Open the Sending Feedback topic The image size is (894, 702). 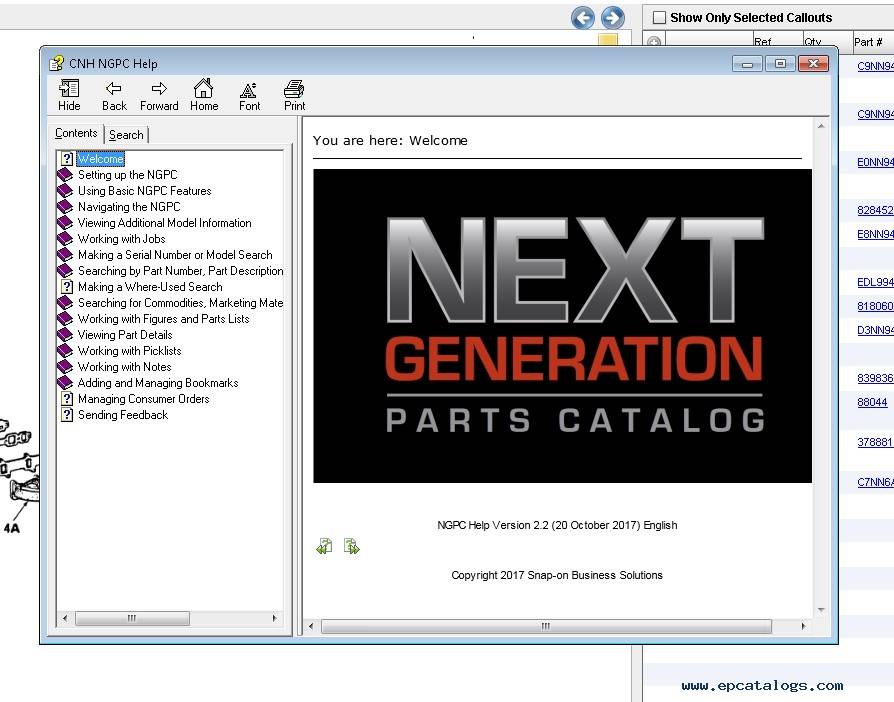coord(122,415)
